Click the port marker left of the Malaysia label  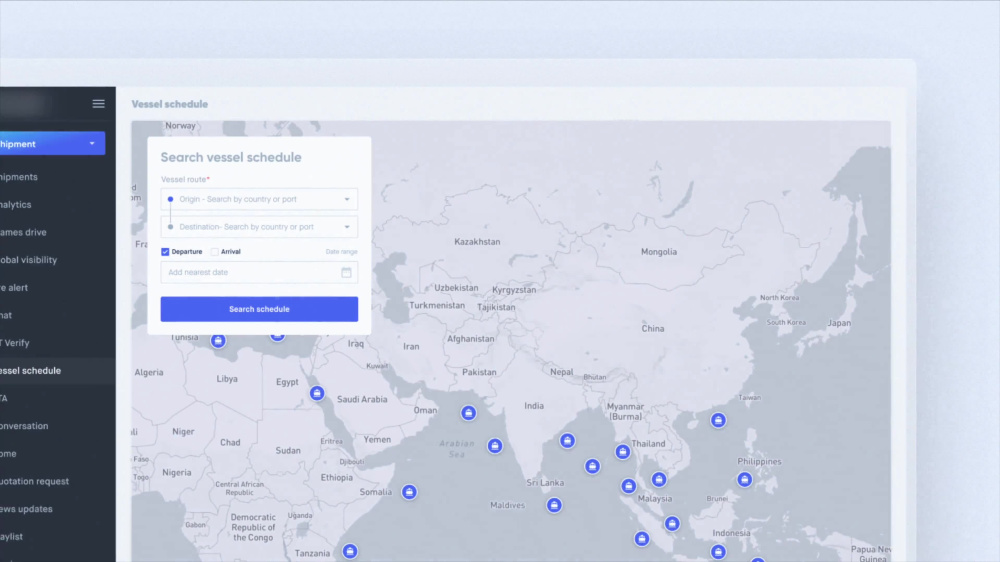pos(629,486)
